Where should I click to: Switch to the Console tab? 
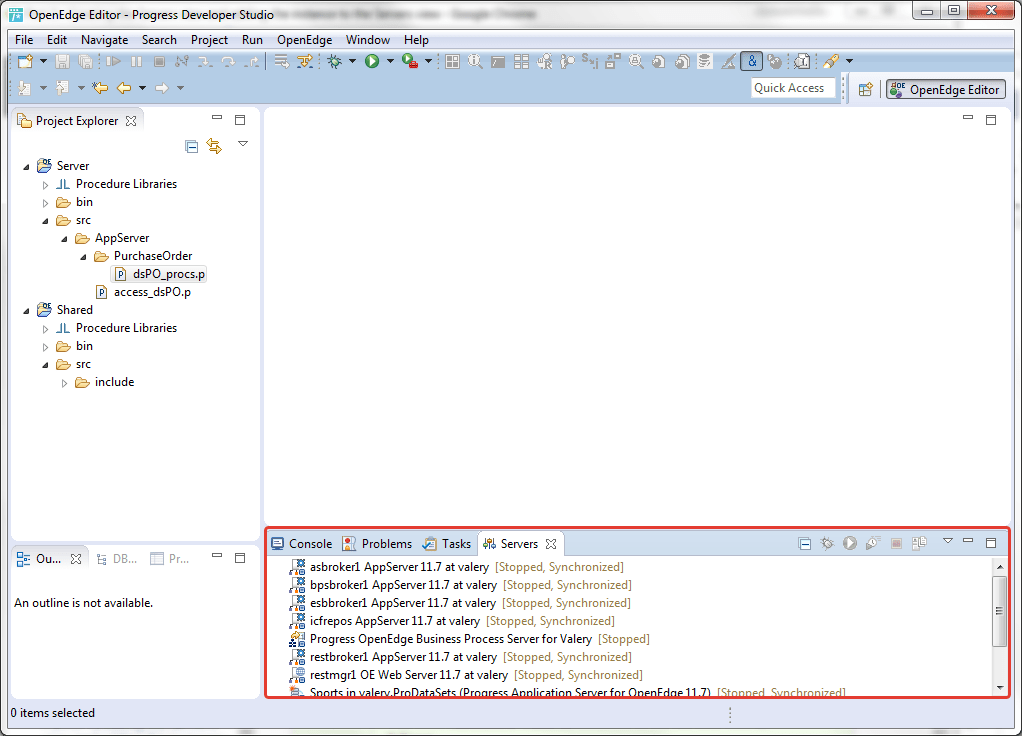[x=302, y=544]
